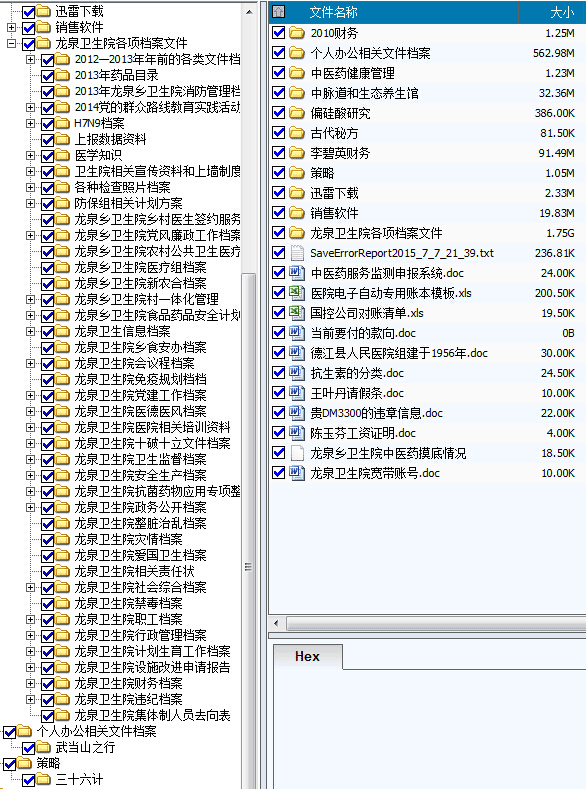Image resolution: width=586 pixels, height=789 pixels.
Task: Sort by the 文件名称 column header
Action: click(333, 12)
